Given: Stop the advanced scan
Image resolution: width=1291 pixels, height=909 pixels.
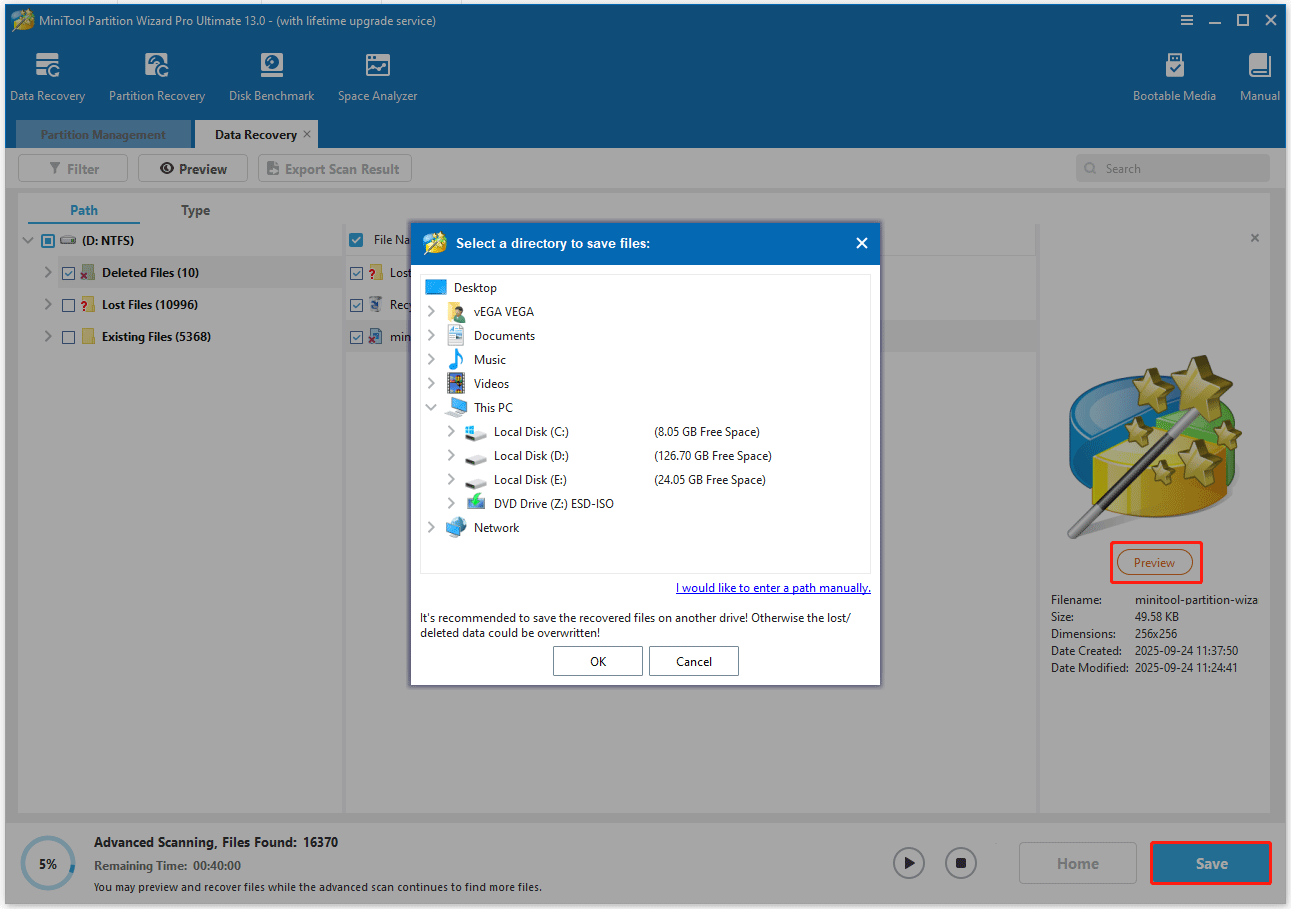Looking at the screenshot, I should [960, 862].
